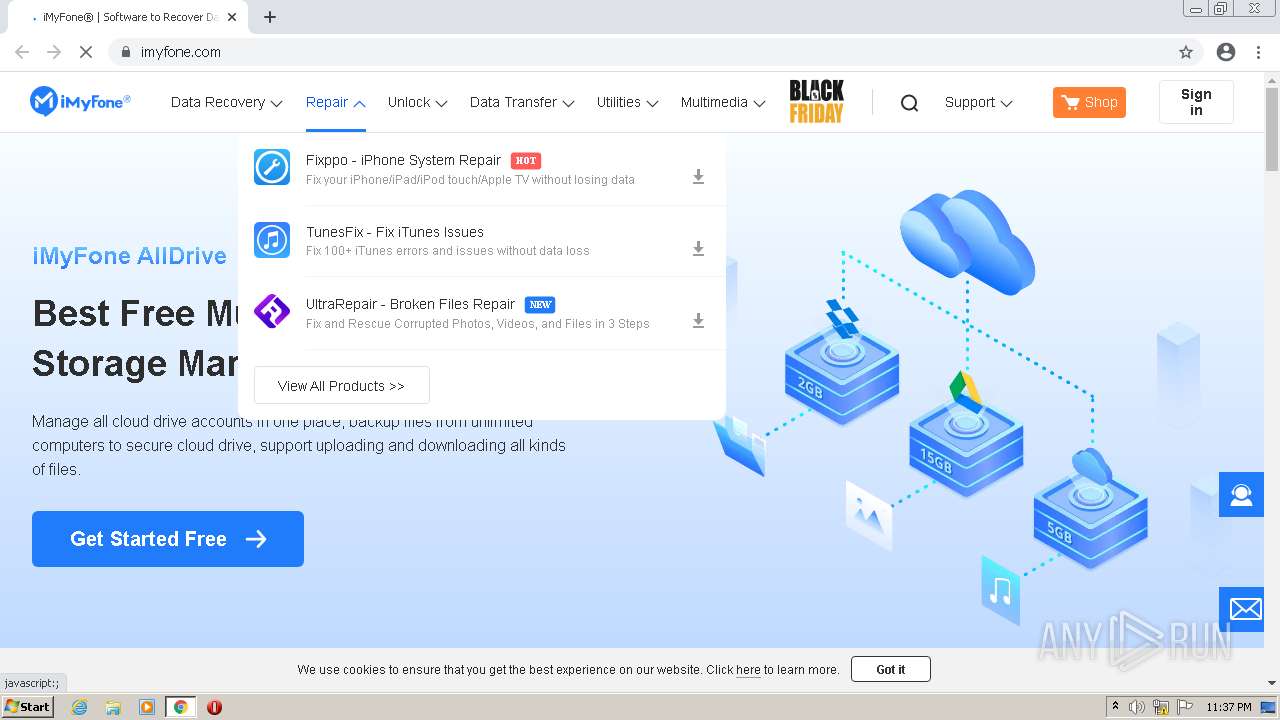Click the orange Shop button
Screen dimensions: 1280x720
1089,102
